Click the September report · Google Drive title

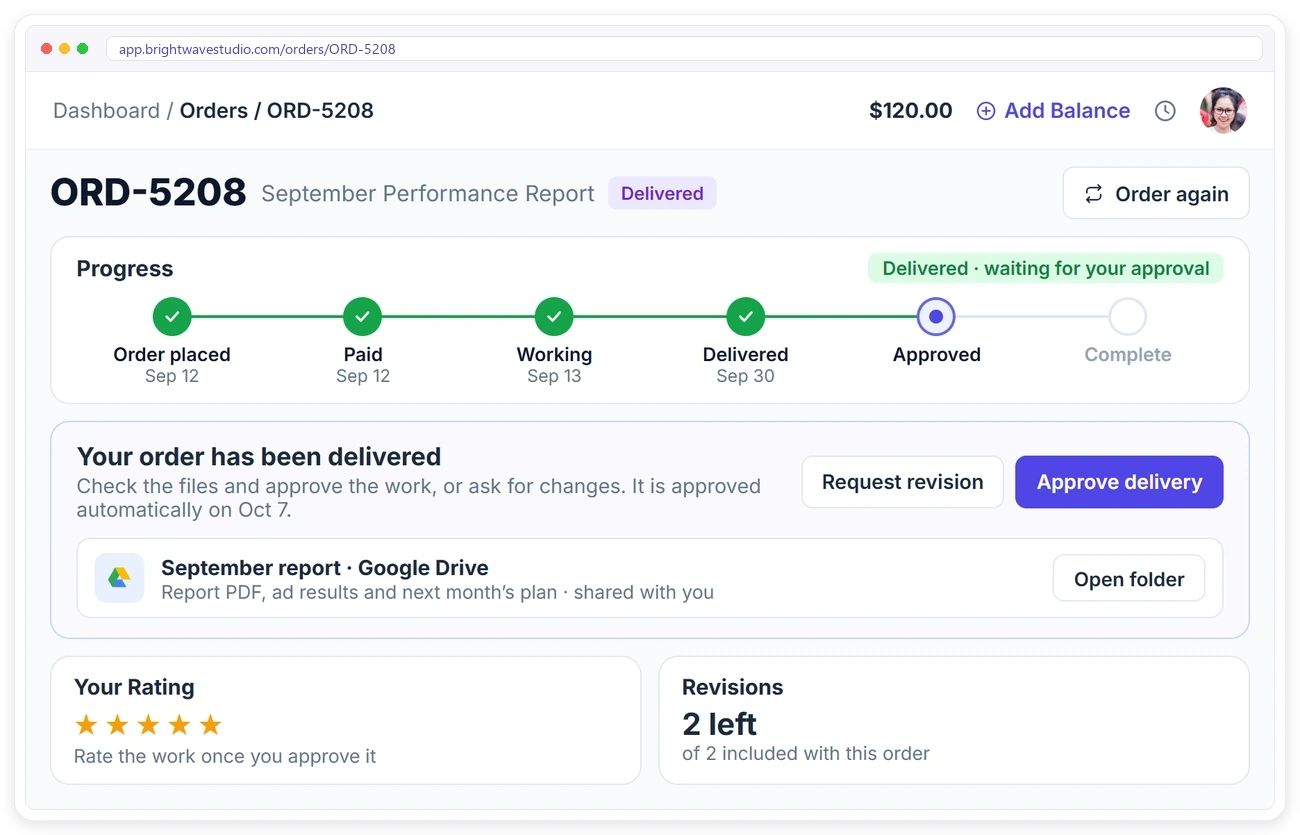[x=325, y=568]
